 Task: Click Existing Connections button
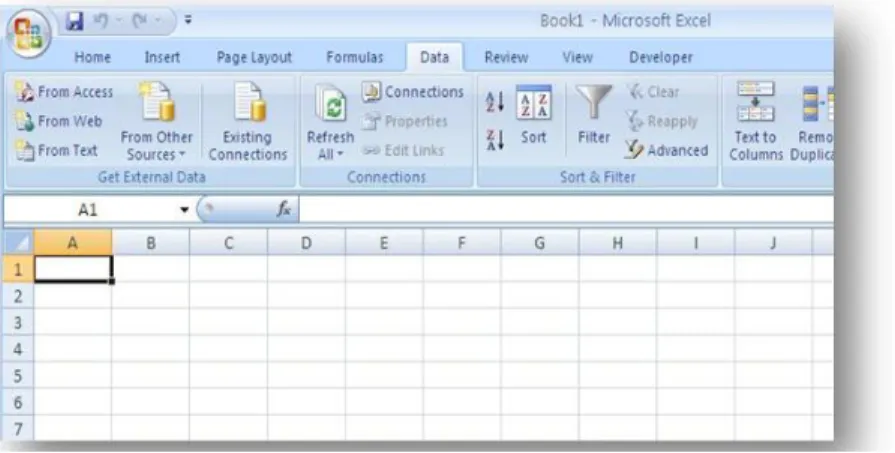tap(248, 121)
